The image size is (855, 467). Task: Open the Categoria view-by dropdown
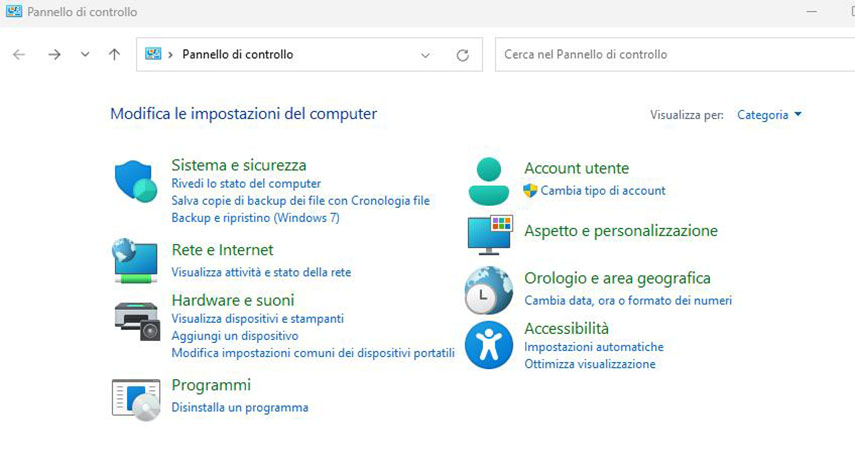(x=769, y=115)
